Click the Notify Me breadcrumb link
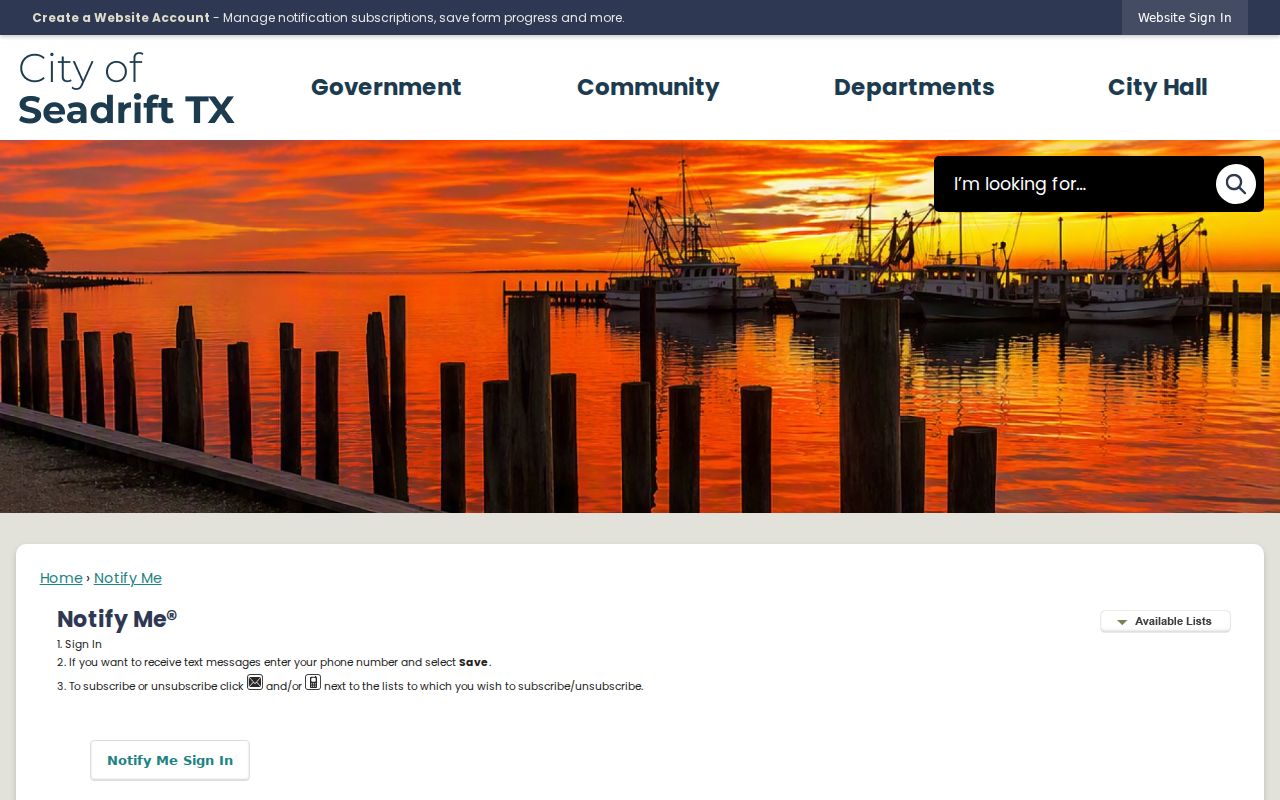The width and height of the screenshot is (1280, 800). [x=128, y=578]
